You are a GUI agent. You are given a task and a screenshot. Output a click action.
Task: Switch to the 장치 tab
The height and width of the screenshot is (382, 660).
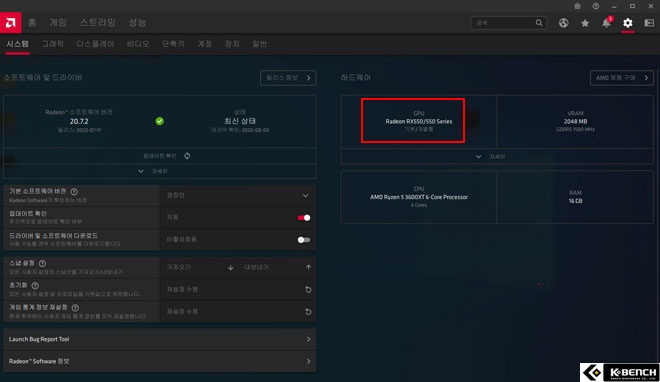232,44
